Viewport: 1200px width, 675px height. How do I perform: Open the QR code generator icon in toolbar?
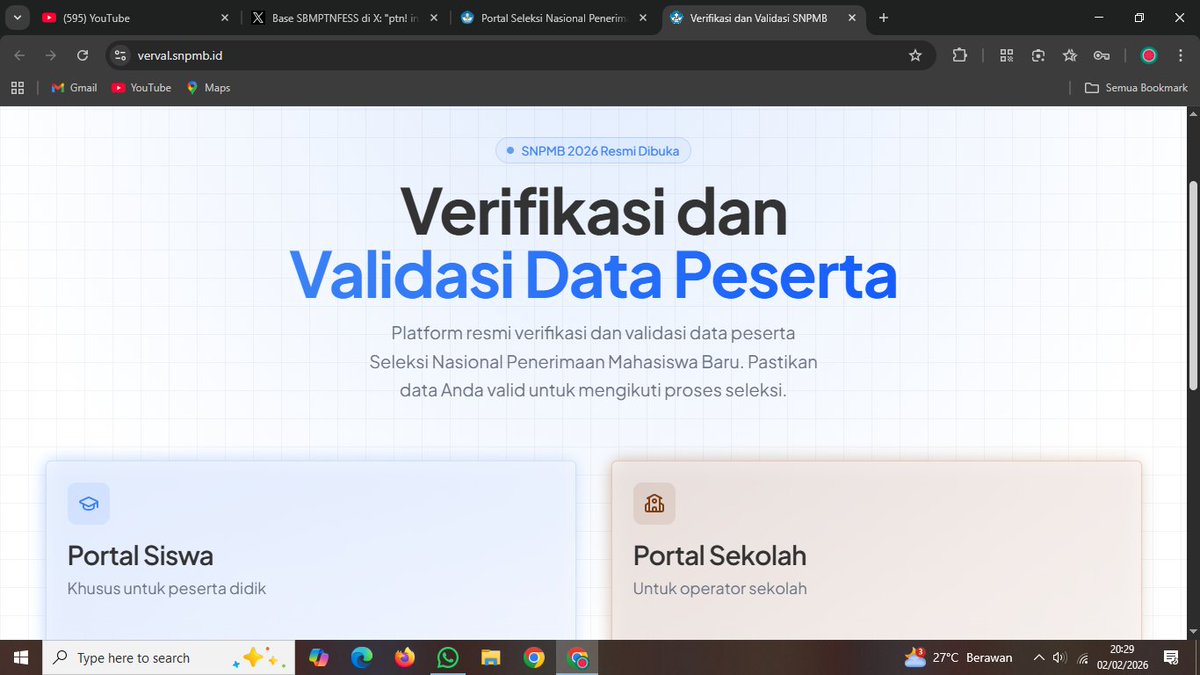coord(1007,55)
